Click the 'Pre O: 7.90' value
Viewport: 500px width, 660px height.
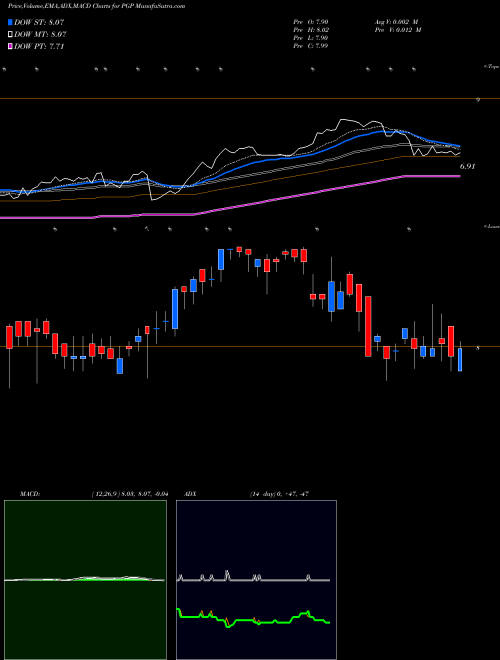click(311, 21)
